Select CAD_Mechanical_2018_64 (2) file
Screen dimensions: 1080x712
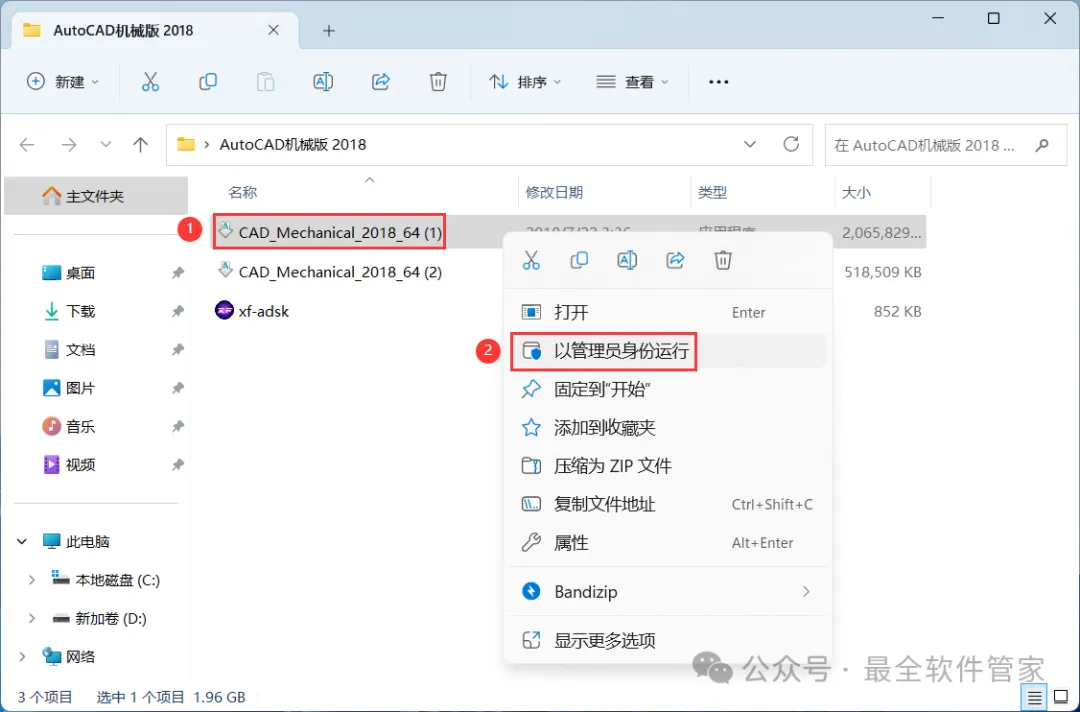pyautogui.click(x=340, y=272)
